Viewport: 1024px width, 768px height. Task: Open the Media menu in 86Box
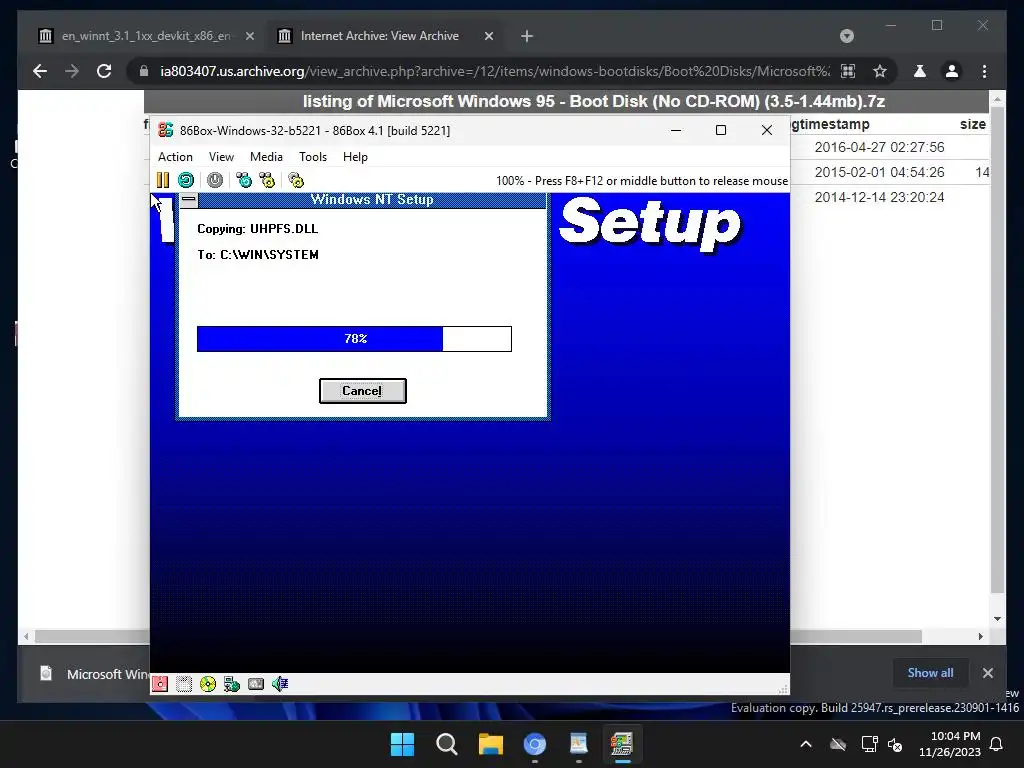(x=266, y=157)
